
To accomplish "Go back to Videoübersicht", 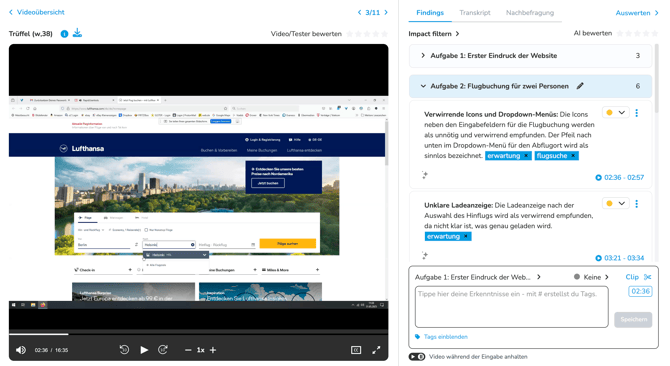I will pos(37,12).
